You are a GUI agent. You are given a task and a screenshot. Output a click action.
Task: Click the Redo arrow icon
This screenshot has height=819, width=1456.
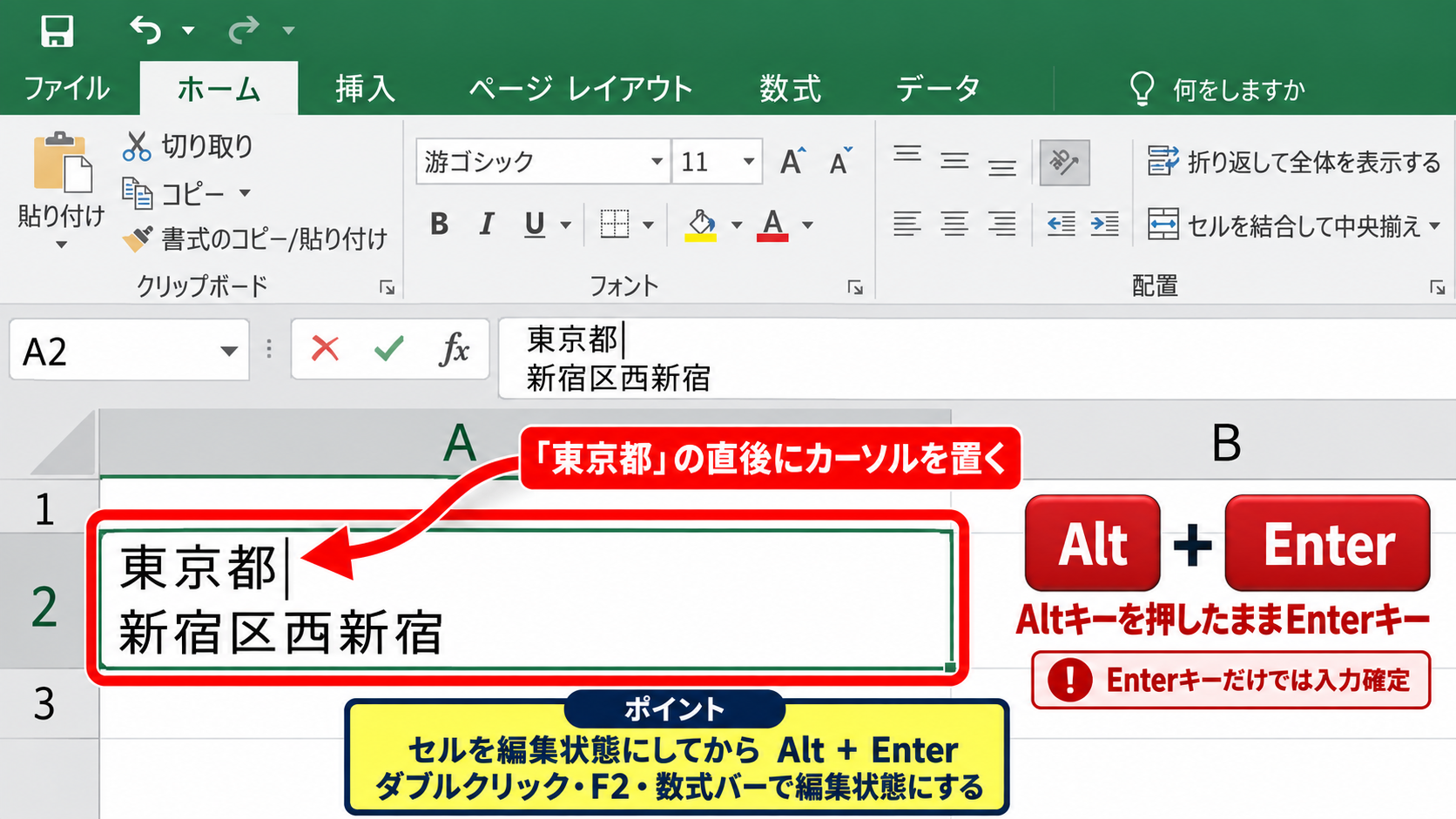coord(244,30)
